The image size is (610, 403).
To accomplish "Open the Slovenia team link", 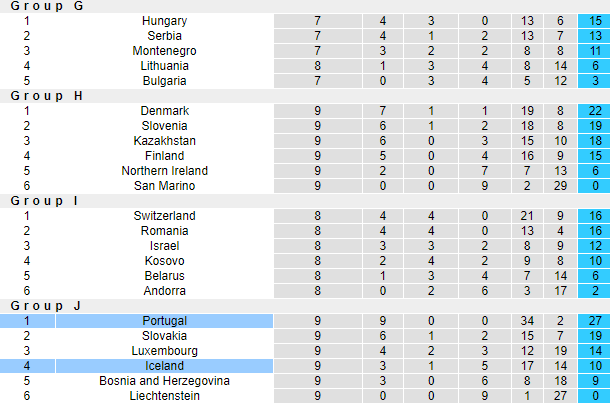I will [x=164, y=126].
